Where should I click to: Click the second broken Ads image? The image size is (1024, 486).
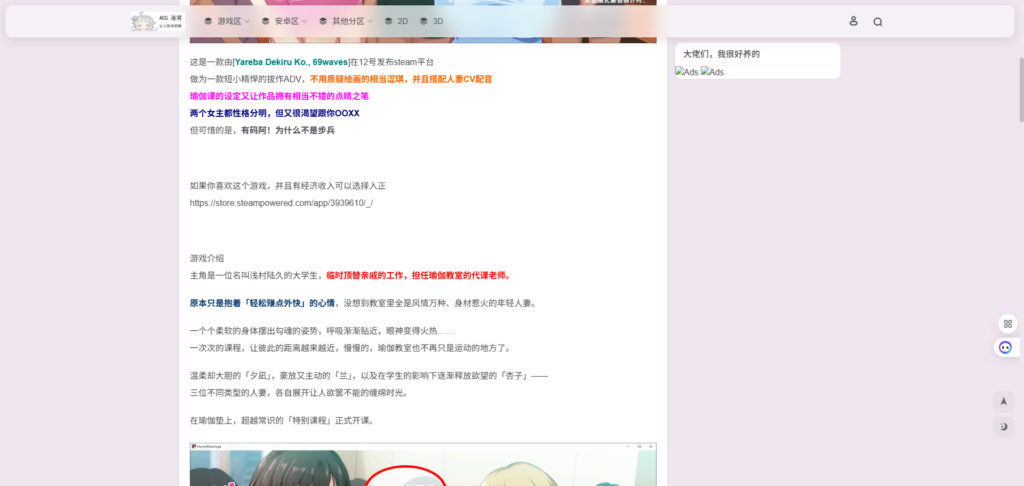[x=712, y=72]
